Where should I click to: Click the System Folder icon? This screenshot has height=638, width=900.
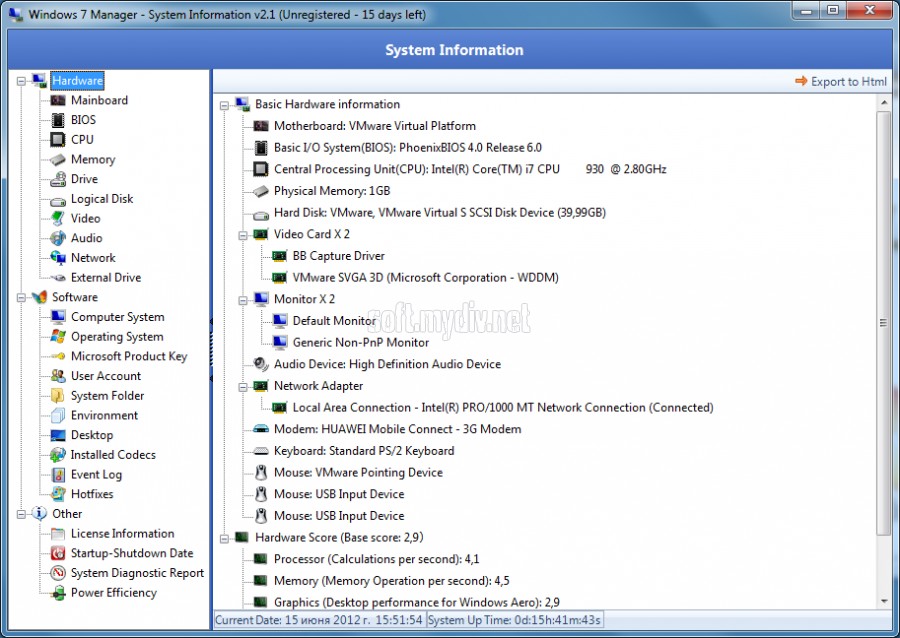pyautogui.click(x=58, y=395)
